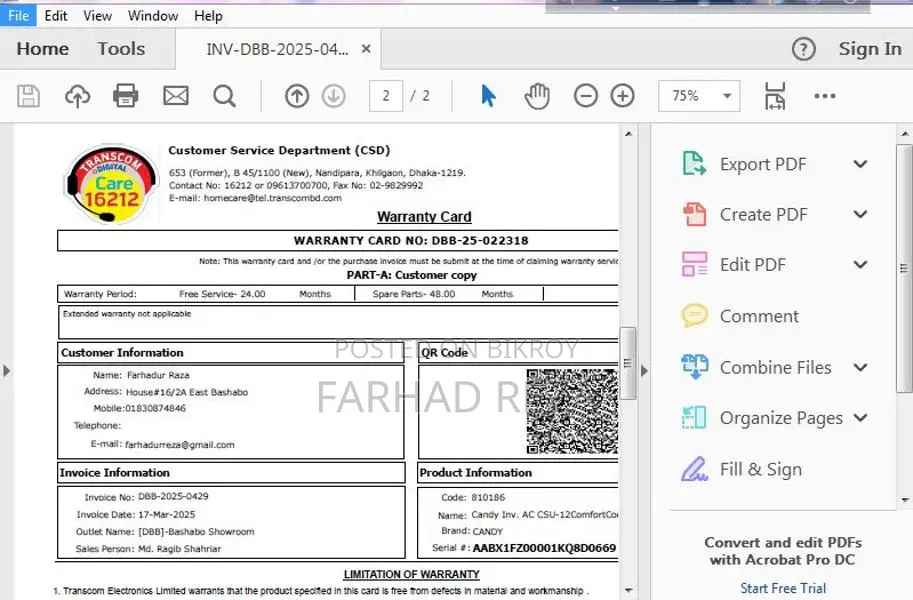Click the serial number AABX1FZ00001KQ8D0669
Image resolution: width=913 pixels, height=600 pixels.
544,548
